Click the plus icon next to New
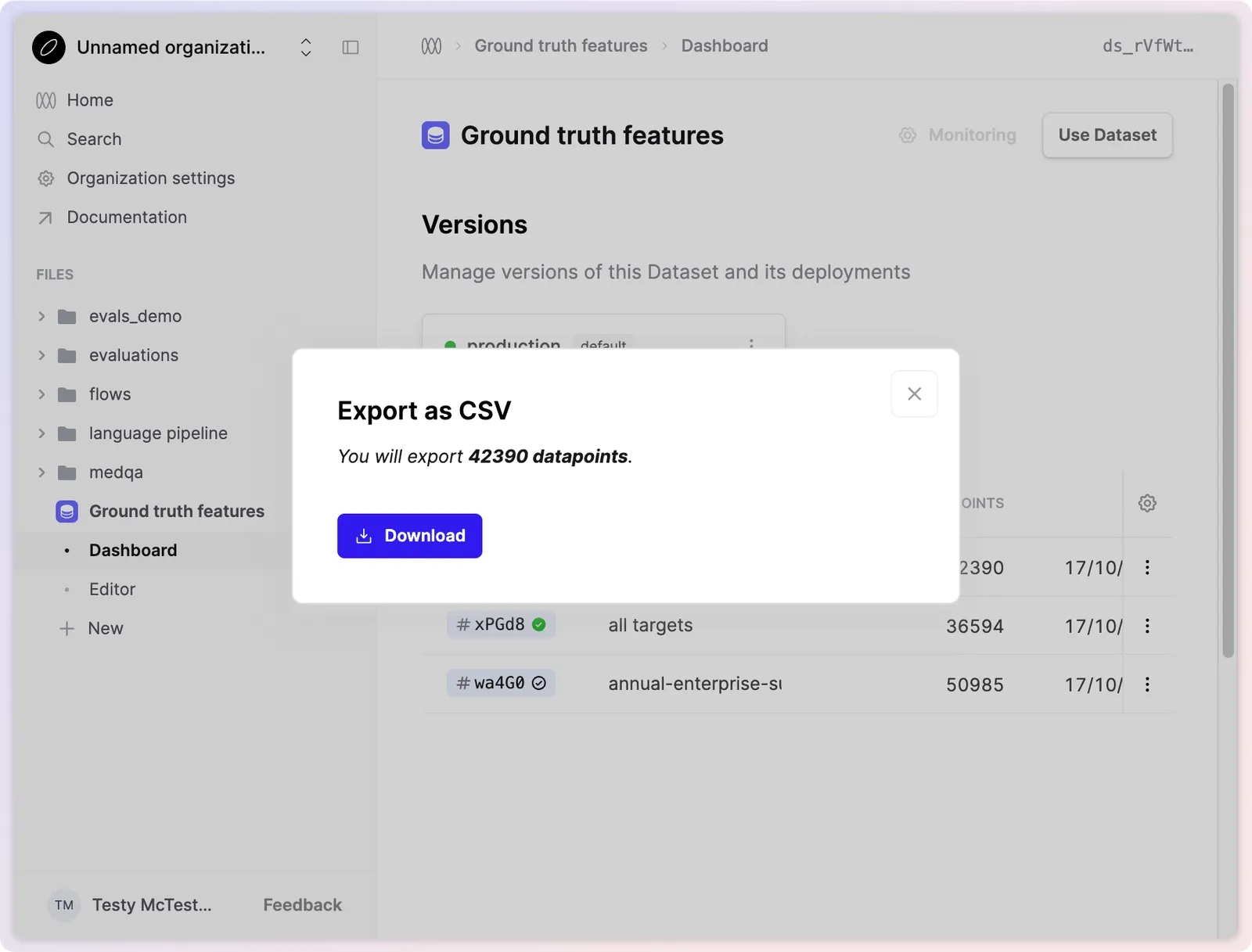Screen dimensions: 1252x952 pyautogui.click(x=67, y=629)
